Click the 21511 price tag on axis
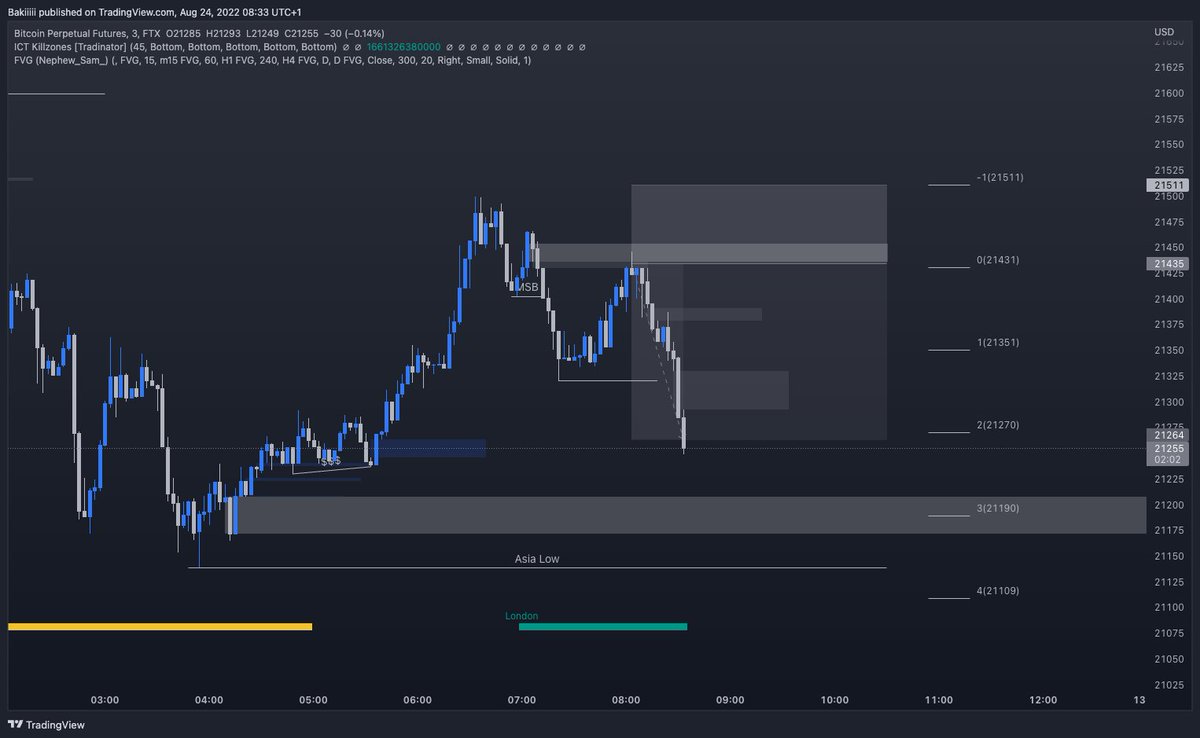The width and height of the screenshot is (1200, 738). [x=1166, y=185]
